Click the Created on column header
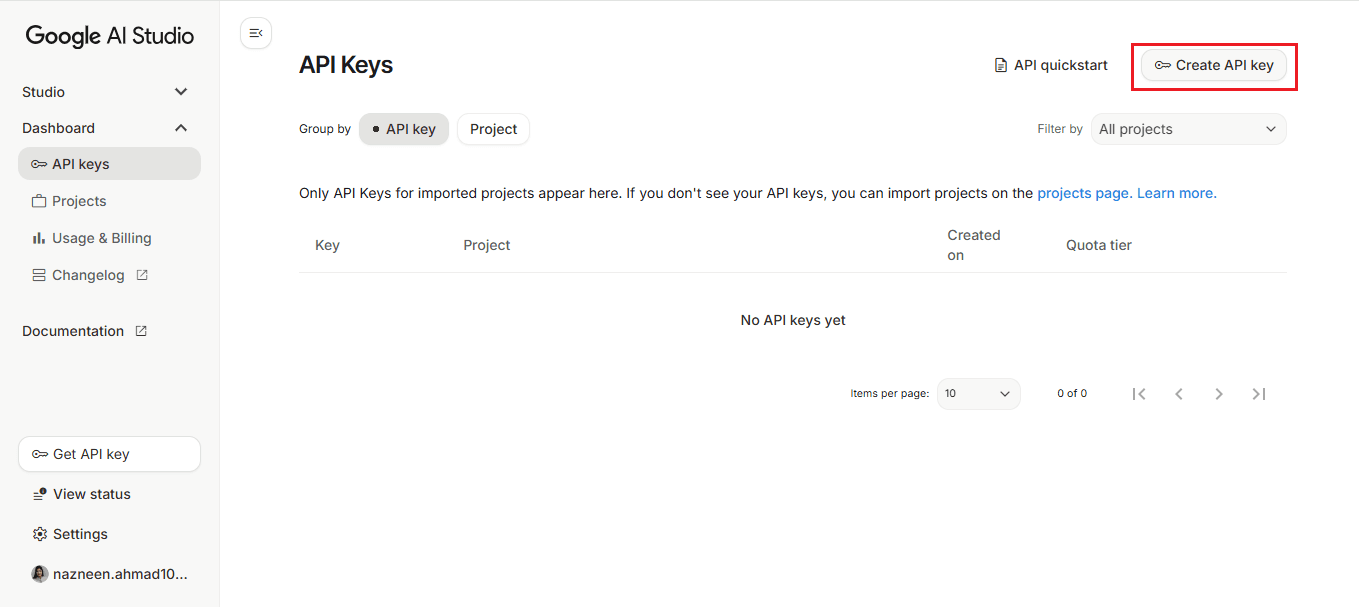1359x607 pixels. pyautogui.click(x=974, y=245)
